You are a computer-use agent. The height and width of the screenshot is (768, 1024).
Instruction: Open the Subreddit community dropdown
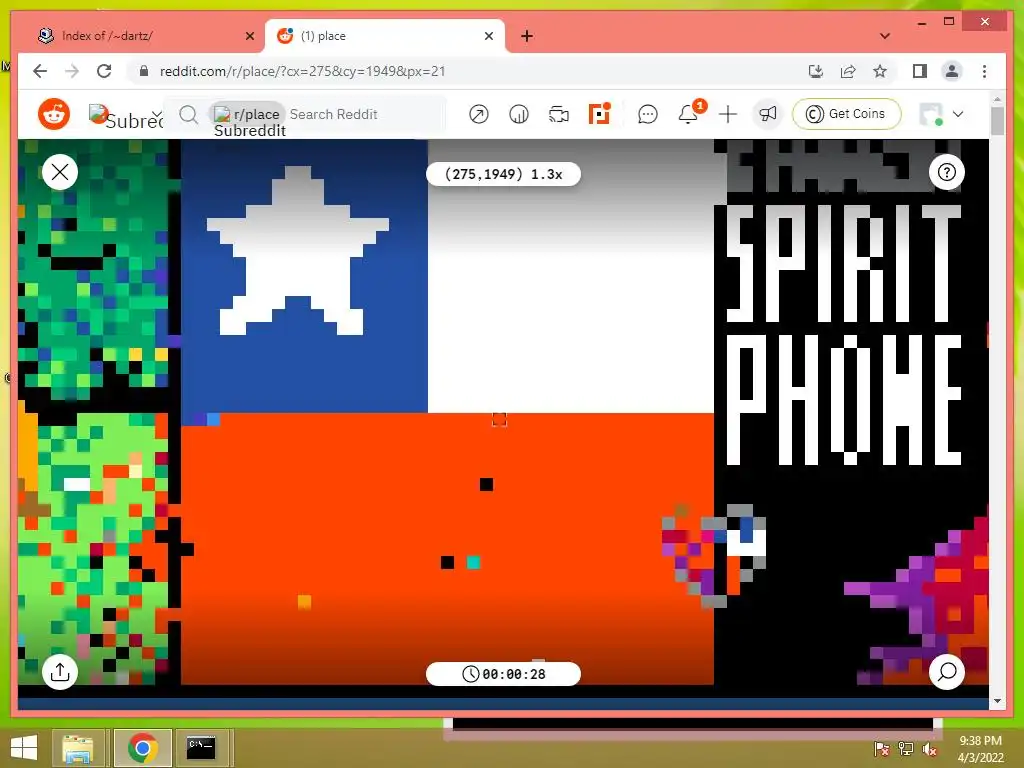tap(126, 116)
